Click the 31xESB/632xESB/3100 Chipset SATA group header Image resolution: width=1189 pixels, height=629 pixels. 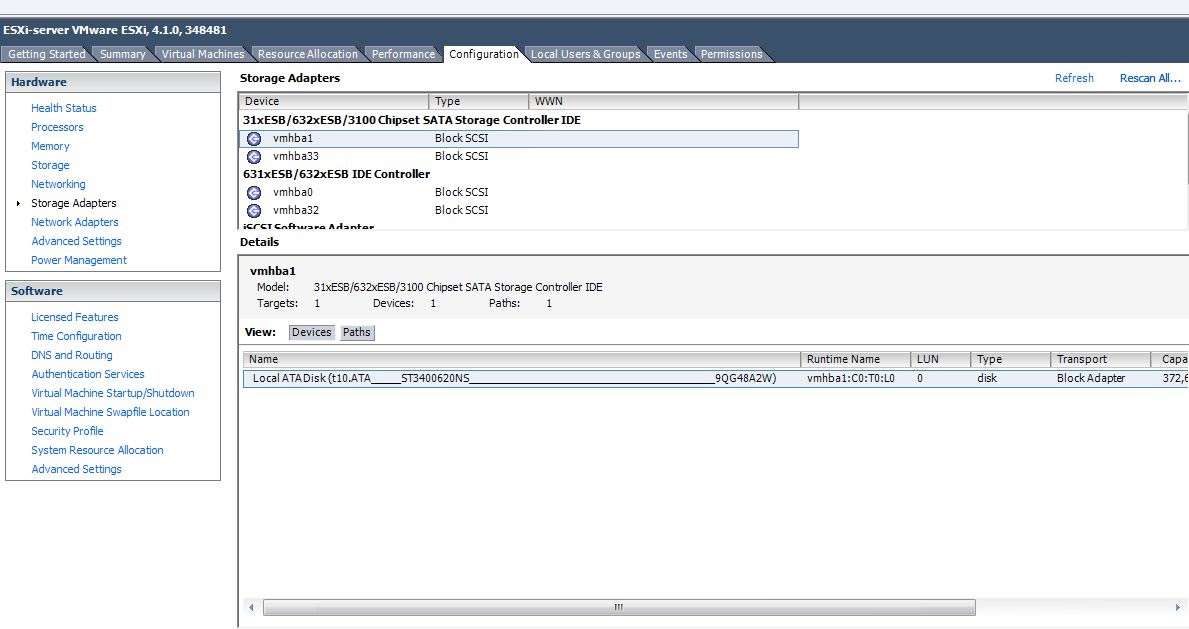pos(412,121)
